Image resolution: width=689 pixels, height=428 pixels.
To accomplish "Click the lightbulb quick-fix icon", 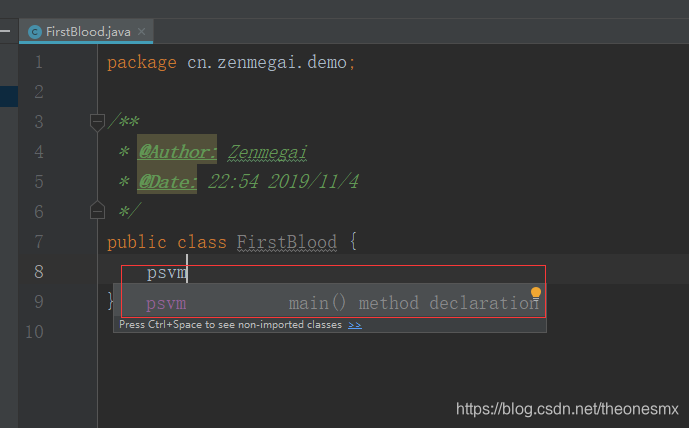I will coord(536,293).
